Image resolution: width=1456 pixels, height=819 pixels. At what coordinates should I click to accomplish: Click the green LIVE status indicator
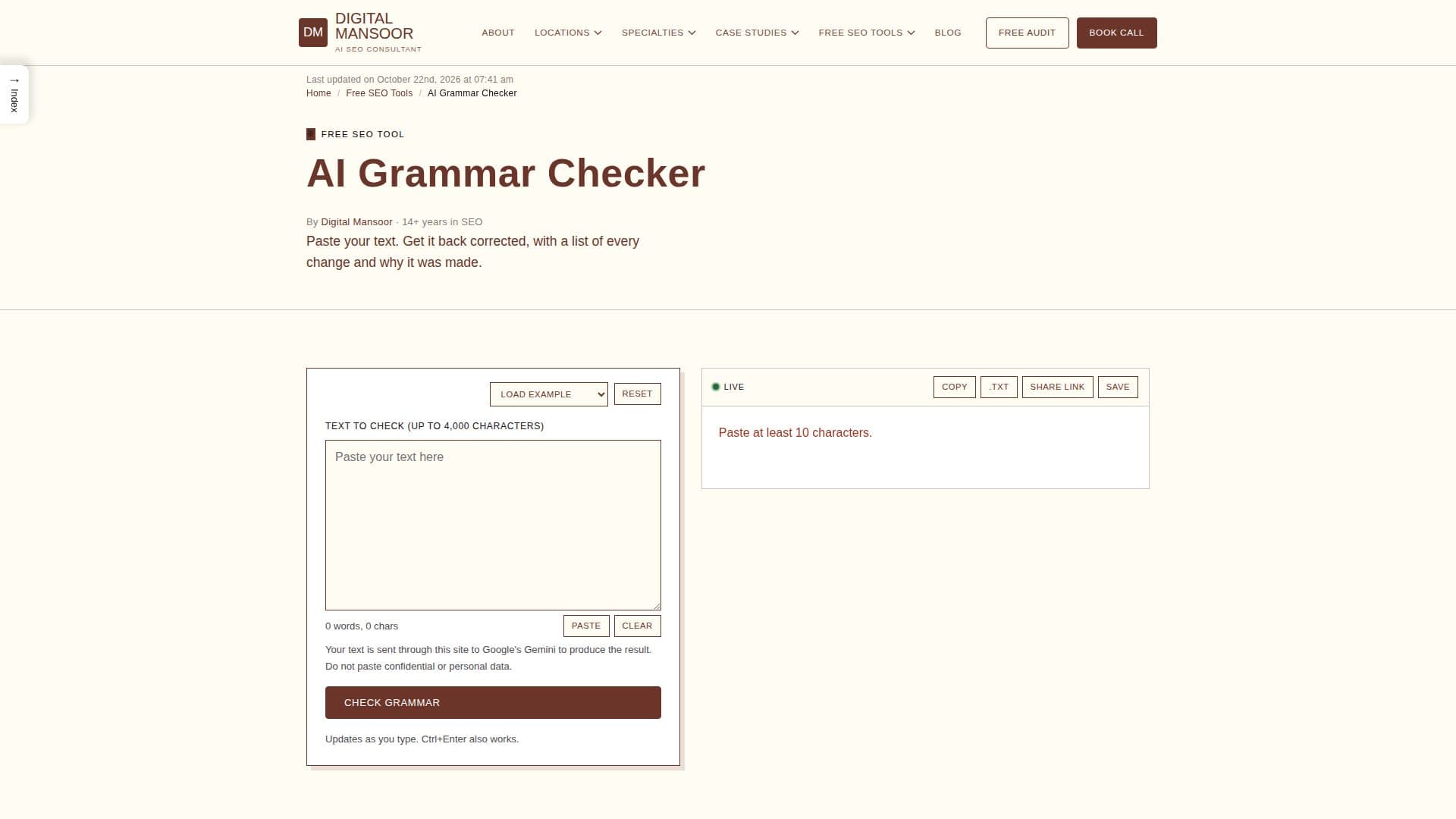point(715,387)
